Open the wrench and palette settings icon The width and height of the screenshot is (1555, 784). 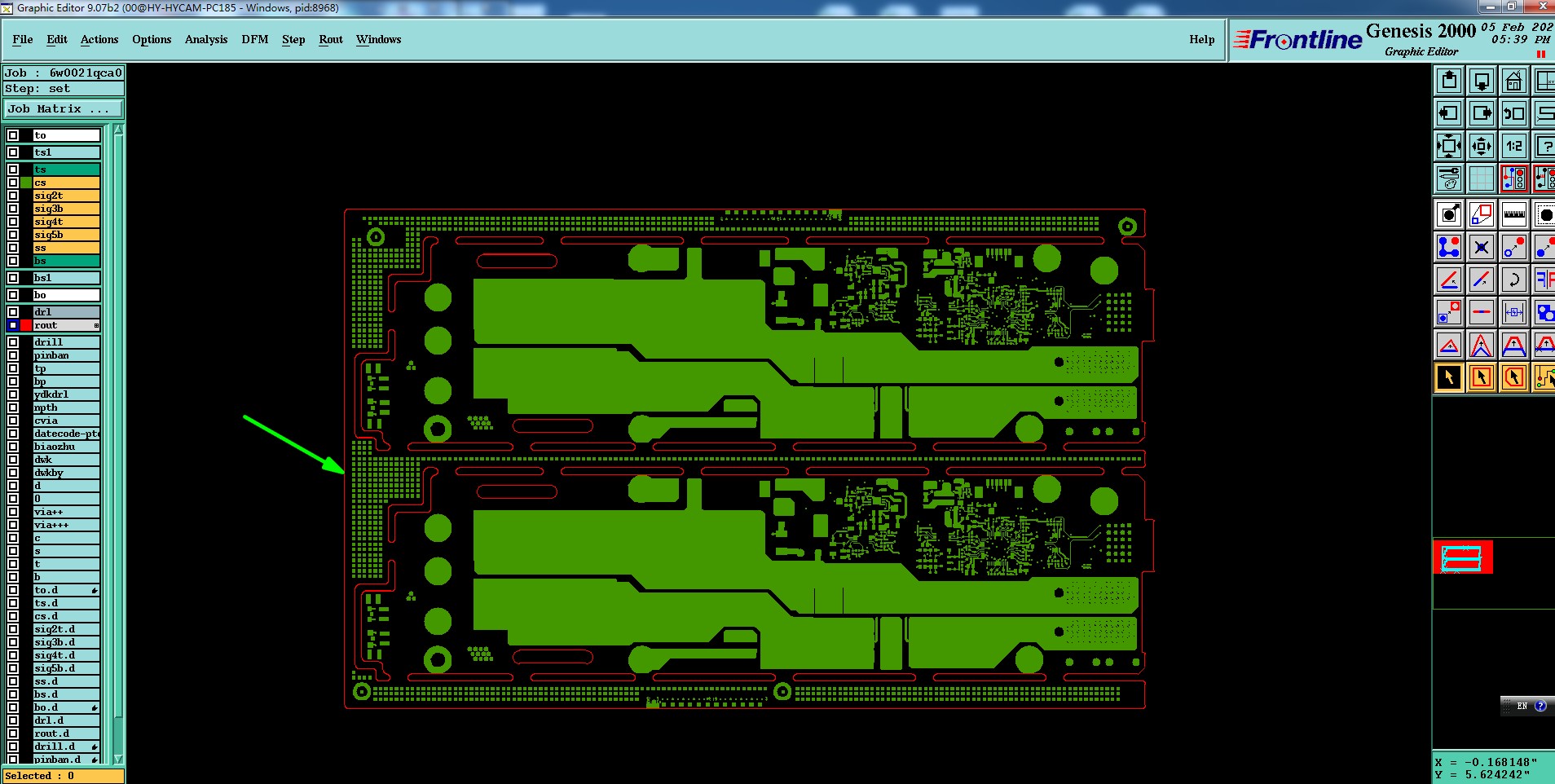point(1448,178)
